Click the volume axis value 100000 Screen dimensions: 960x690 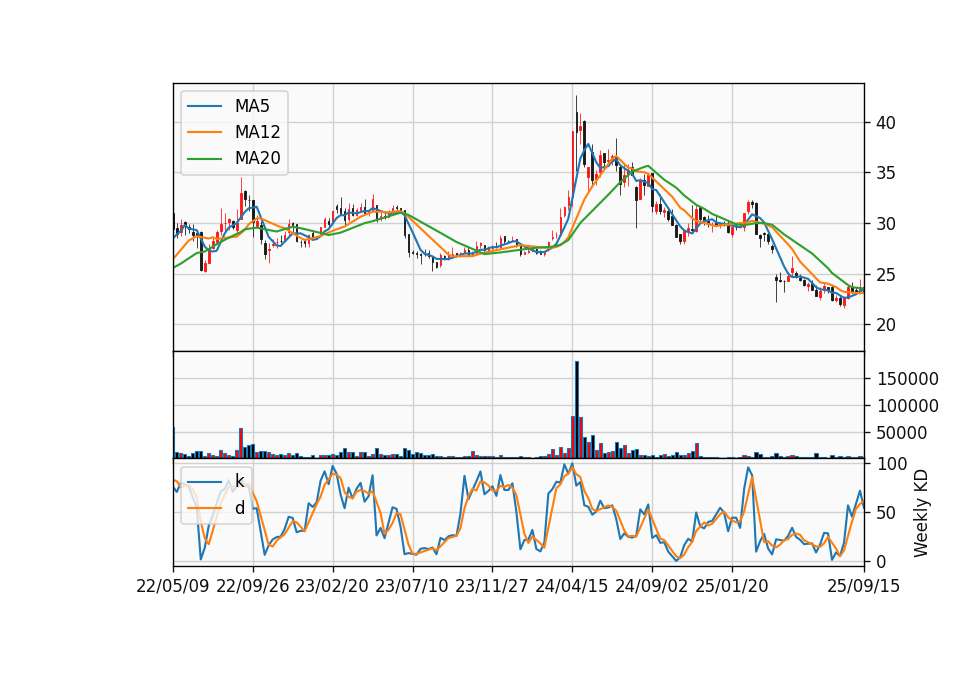pyautogui.click(x=908, y=406)
